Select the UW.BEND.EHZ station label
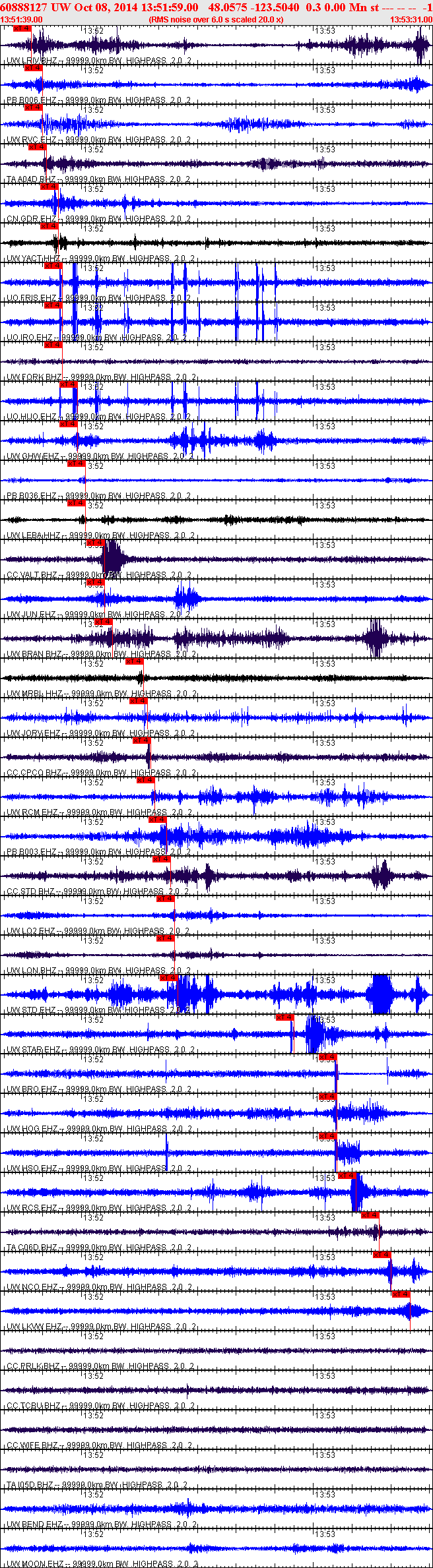 pyautogui.click(x=35, y=1524)
